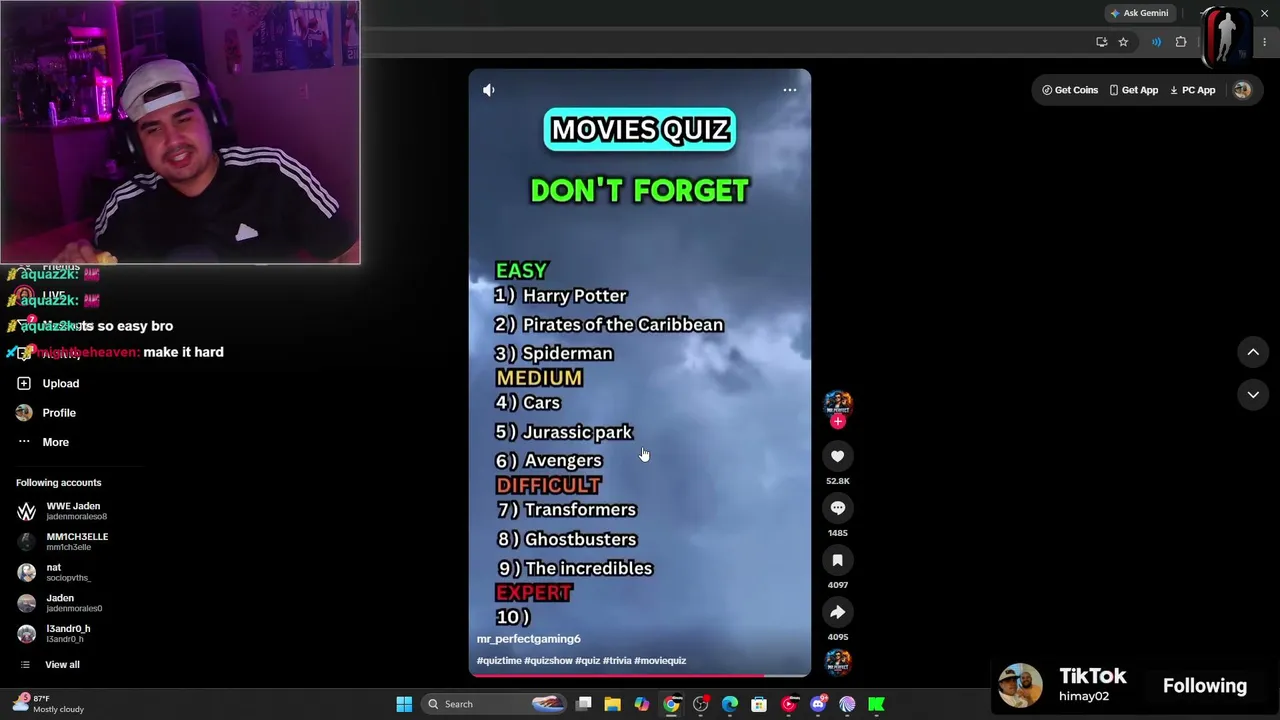Click the #moviequiz hashtag
Image resolution: width=1280 pixels, height=720 pixels.
coord(660,661)
